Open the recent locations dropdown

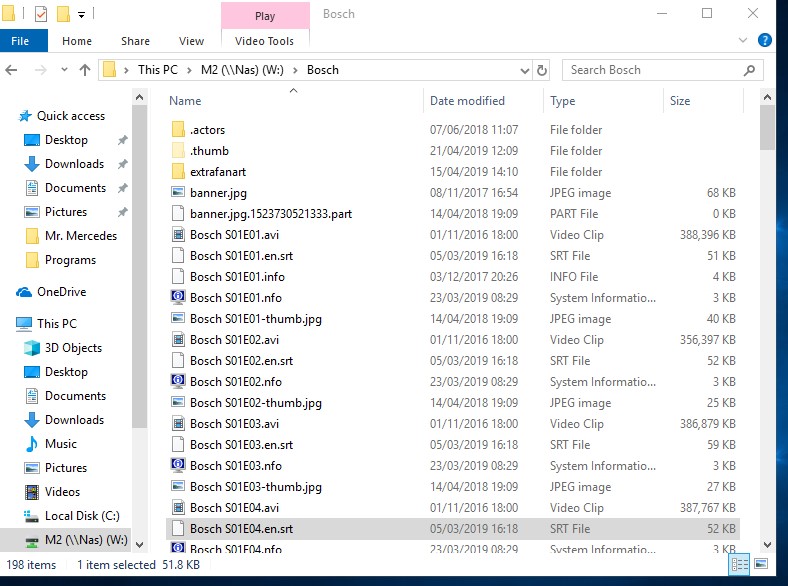[64, 70]
